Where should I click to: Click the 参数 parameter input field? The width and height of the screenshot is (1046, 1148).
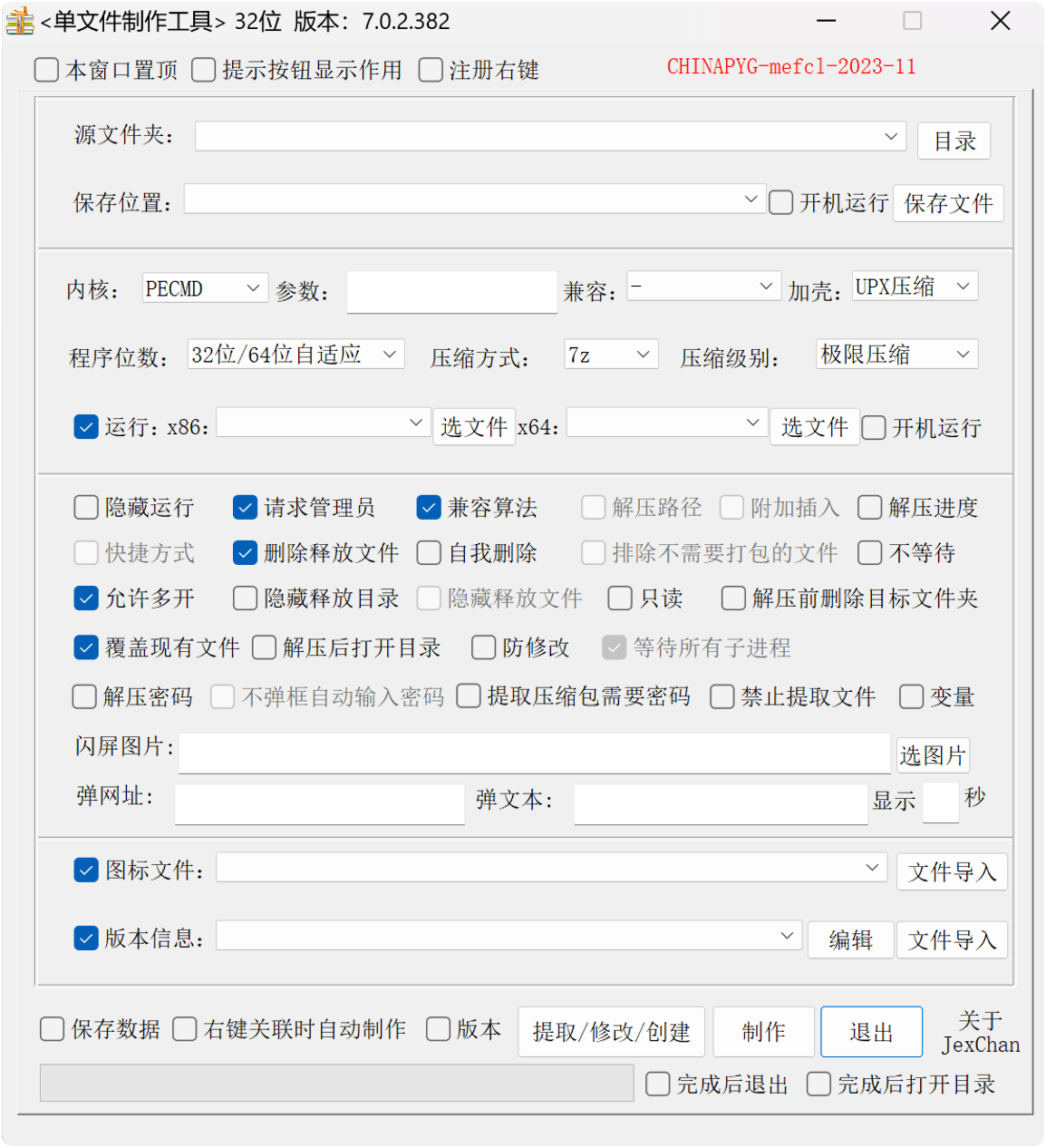tap(451, 291)
